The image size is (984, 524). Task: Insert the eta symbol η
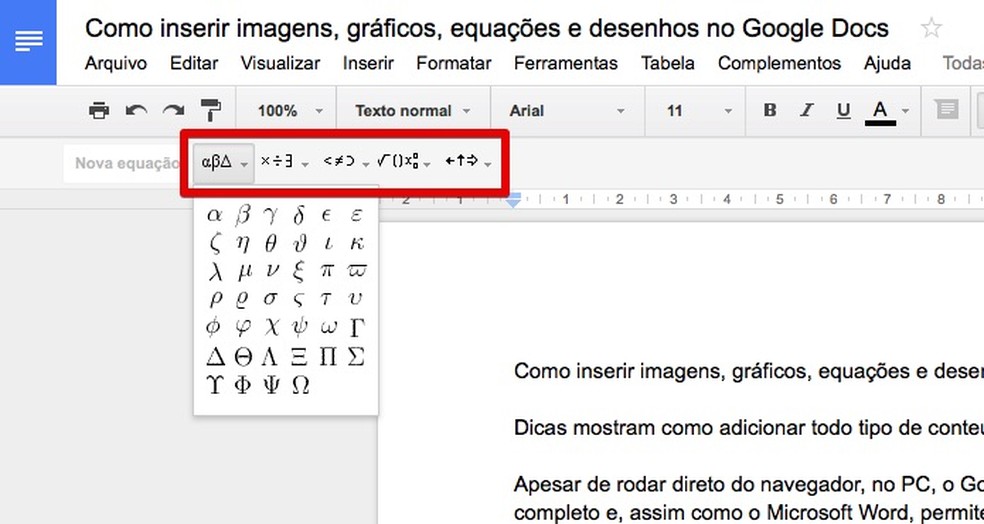(x=243, y=243)
